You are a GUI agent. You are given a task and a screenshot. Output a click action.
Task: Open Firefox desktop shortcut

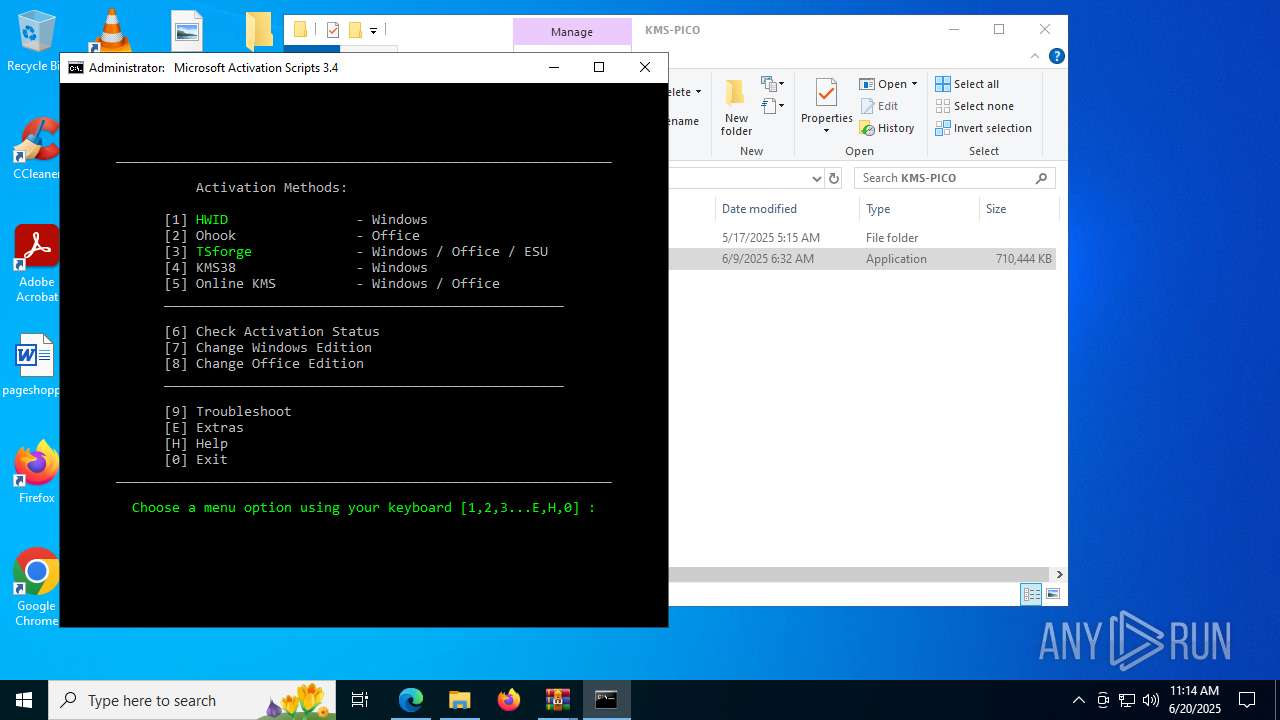(x=37, y=473)
